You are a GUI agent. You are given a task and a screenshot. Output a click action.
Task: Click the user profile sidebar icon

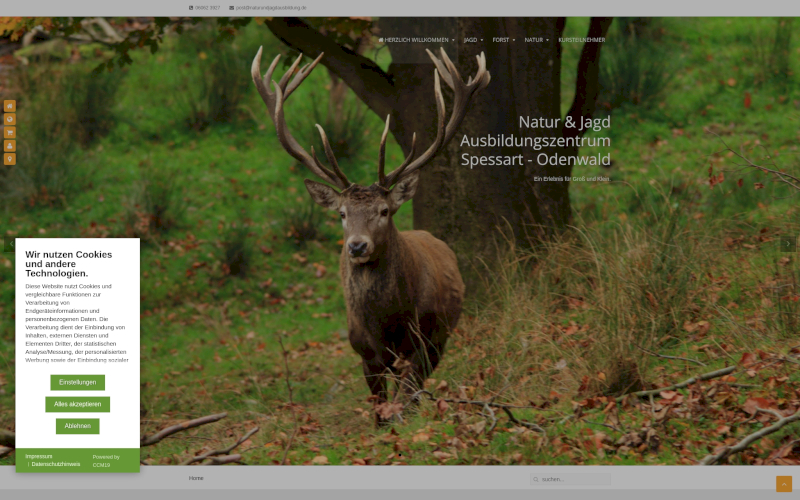pyautogui.click(x=10, y=146)
